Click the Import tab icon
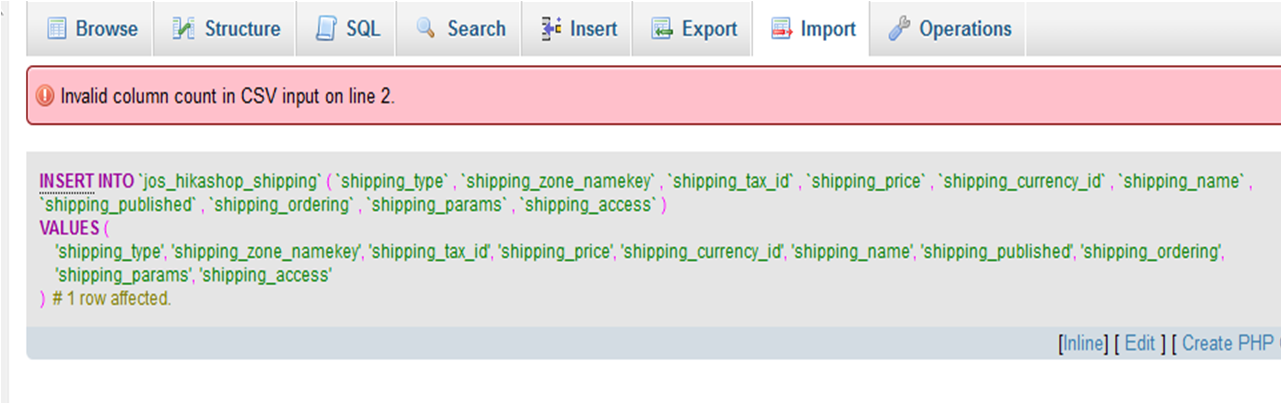 [x=781, y=29]
